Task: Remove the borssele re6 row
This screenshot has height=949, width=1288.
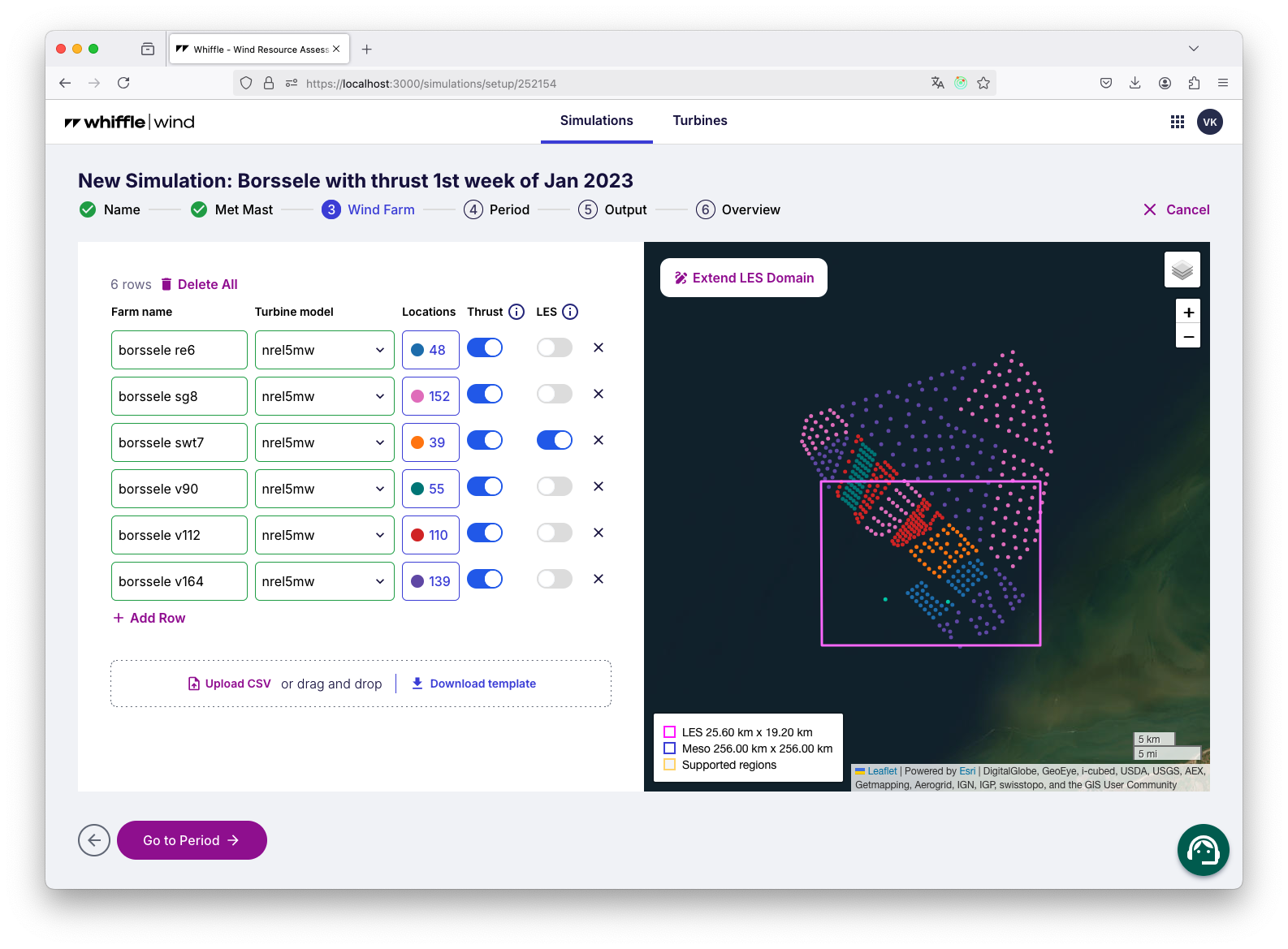Action: pos(599,347)
